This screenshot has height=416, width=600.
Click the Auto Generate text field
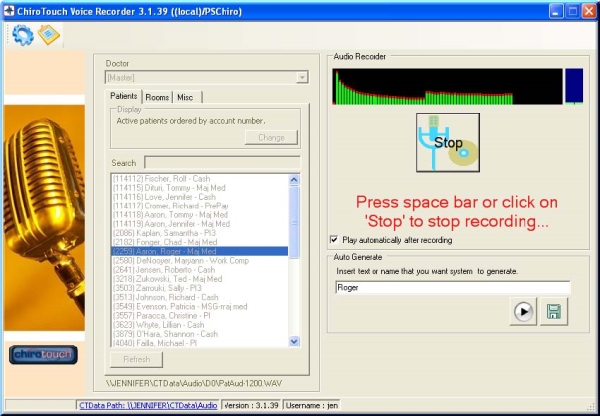click(452, 289)
